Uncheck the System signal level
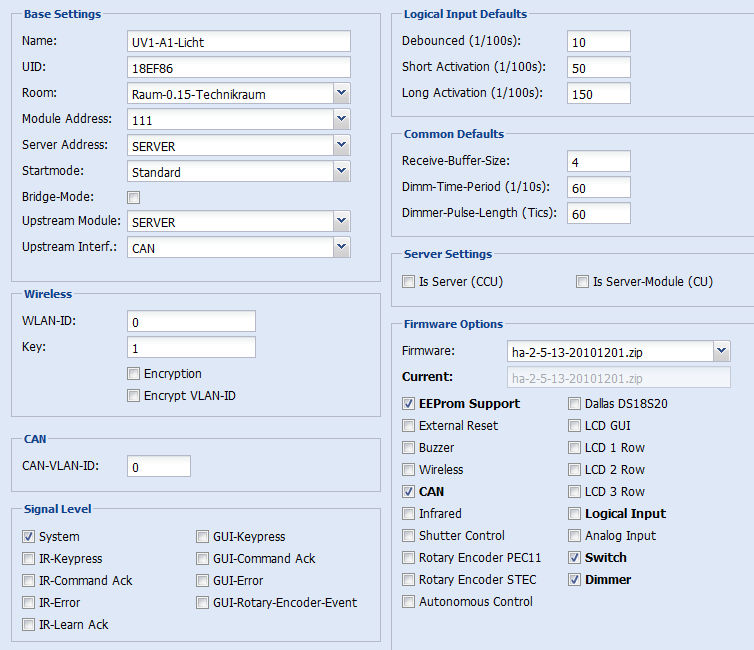 [29, 536]
